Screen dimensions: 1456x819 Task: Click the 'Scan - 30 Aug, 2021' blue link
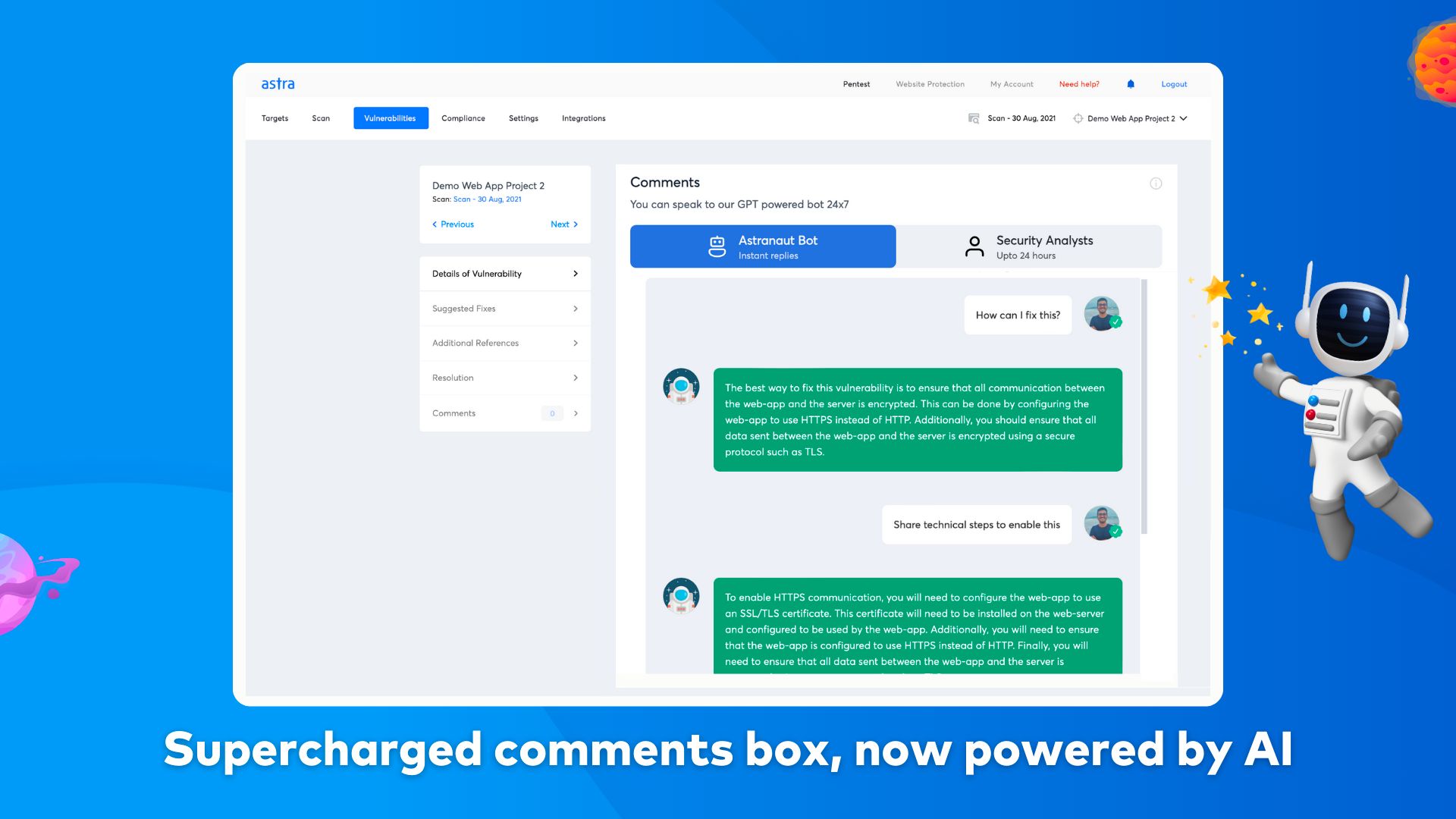tap(488, 199)
